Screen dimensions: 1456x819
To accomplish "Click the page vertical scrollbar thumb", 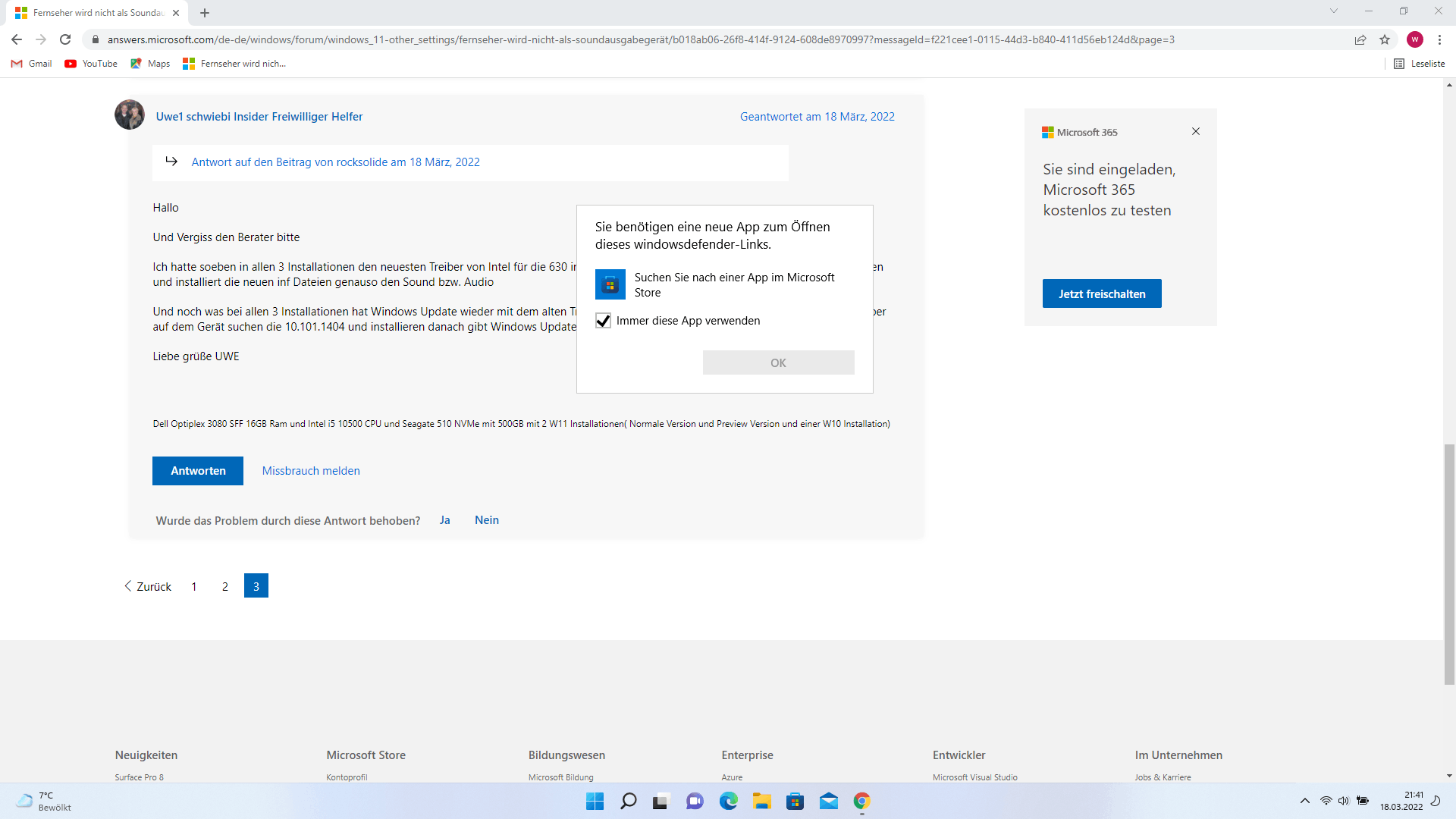I will pyautogui.click(x=1449, y=564).
